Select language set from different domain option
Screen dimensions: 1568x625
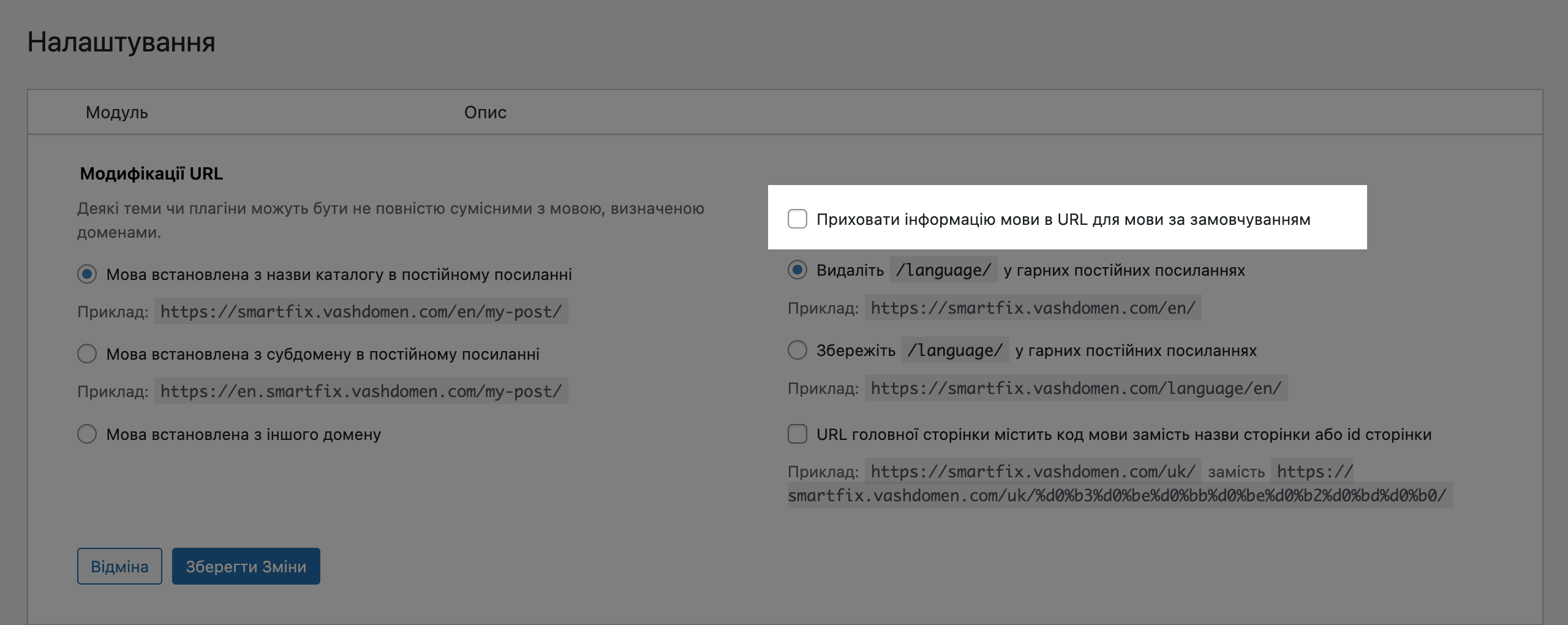tap(87, 434)
